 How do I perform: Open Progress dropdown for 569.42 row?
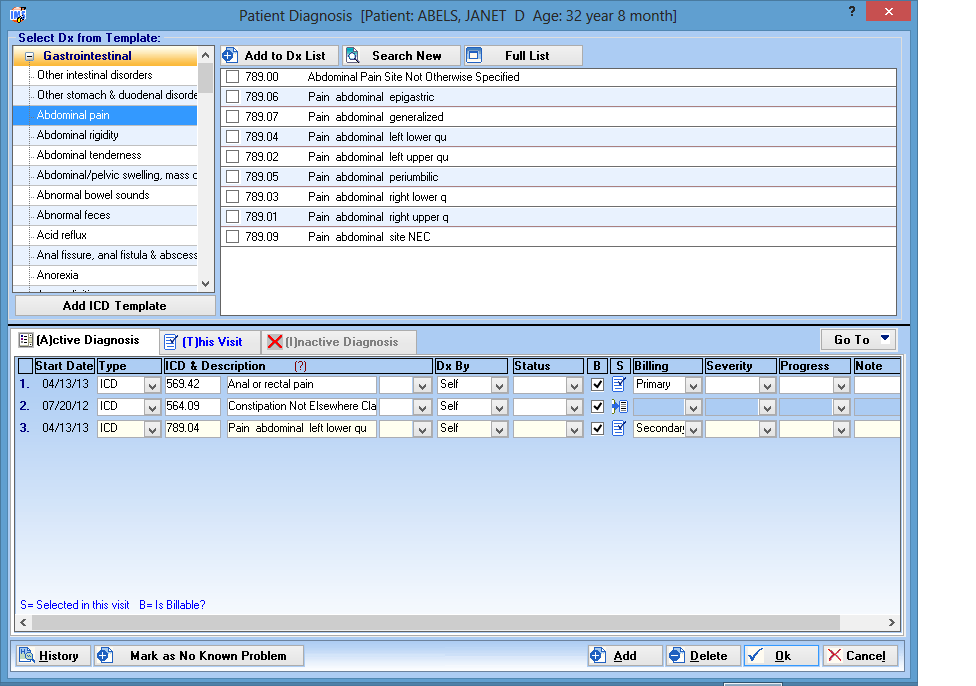click(841, 385)
